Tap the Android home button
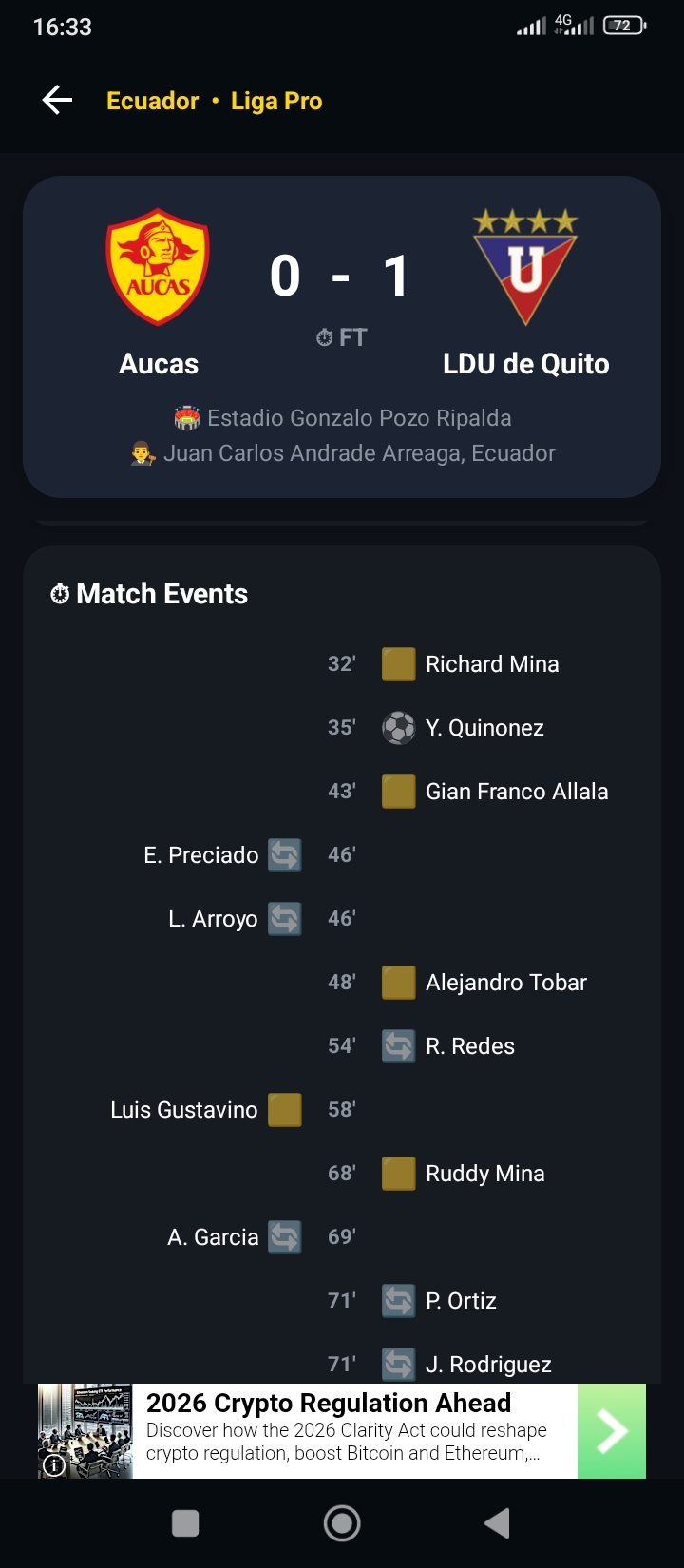 [342, 1523]
